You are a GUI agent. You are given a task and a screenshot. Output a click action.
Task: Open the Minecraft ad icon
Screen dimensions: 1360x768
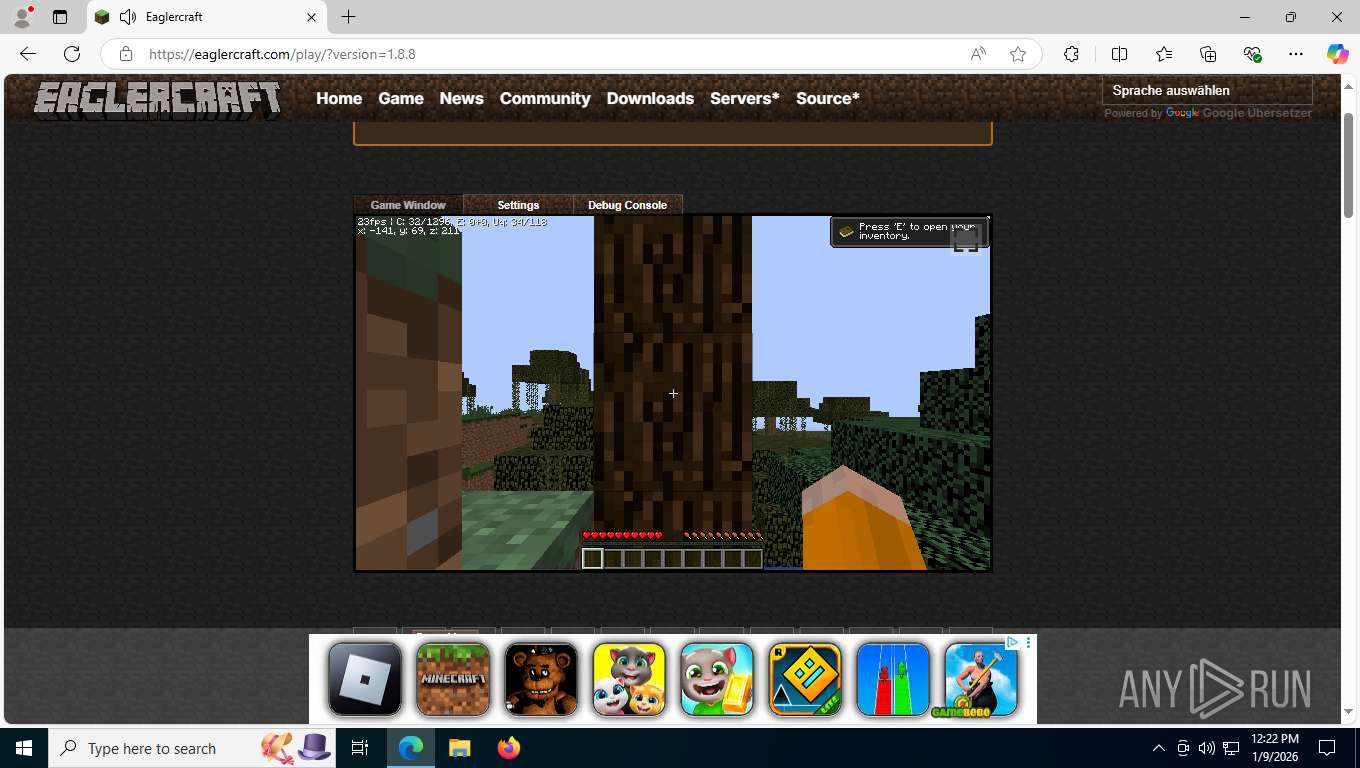(453, 679)
